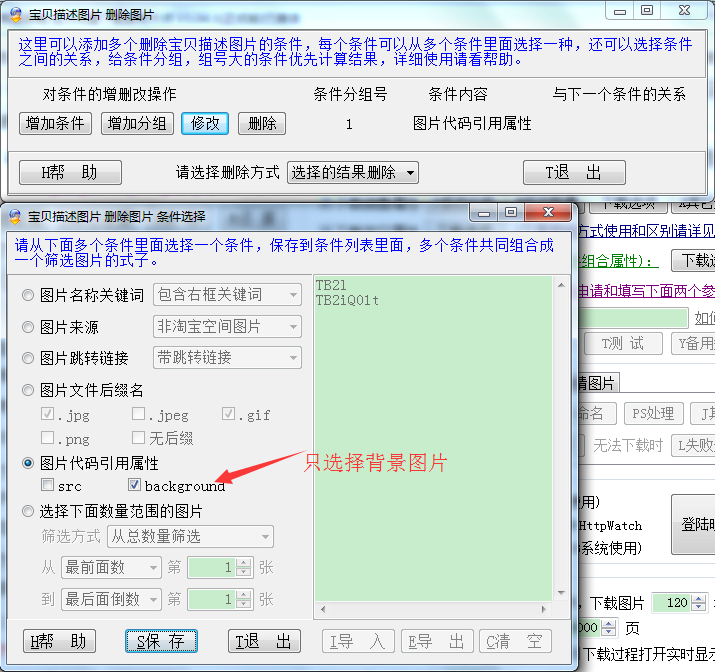This screenshot has width=715, height=672.
Task: Click the 删除 condition button
Action: [261, 123]
